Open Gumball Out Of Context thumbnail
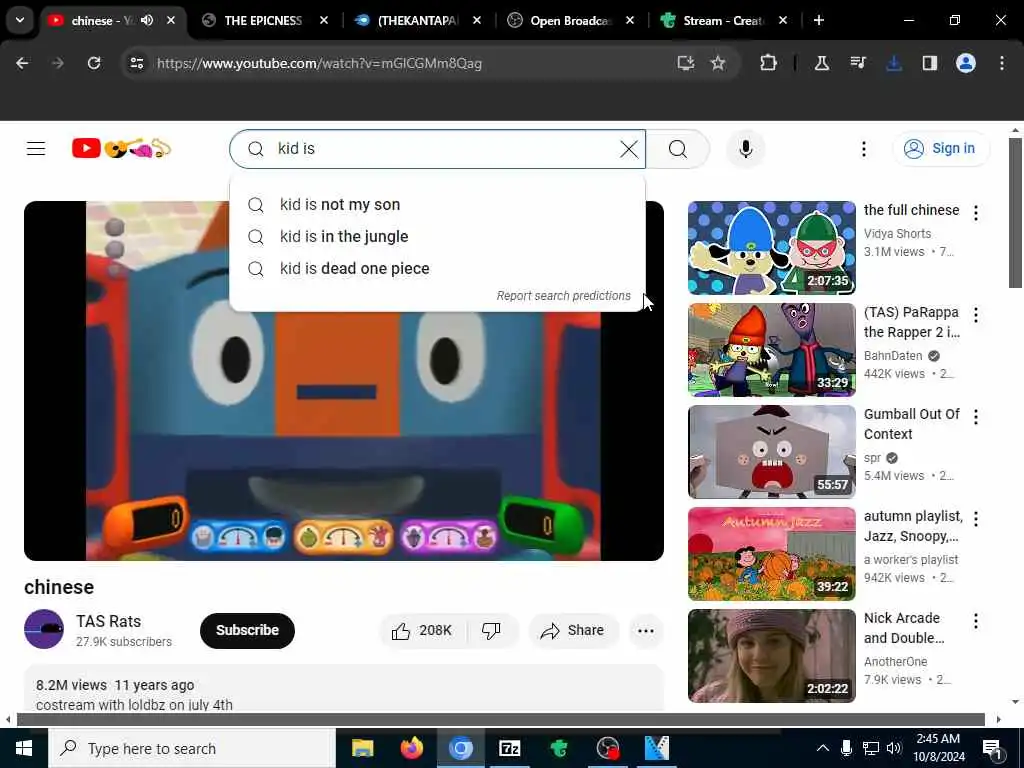The height and width of the screenshot is (768, 1024). tap(771, 451)
